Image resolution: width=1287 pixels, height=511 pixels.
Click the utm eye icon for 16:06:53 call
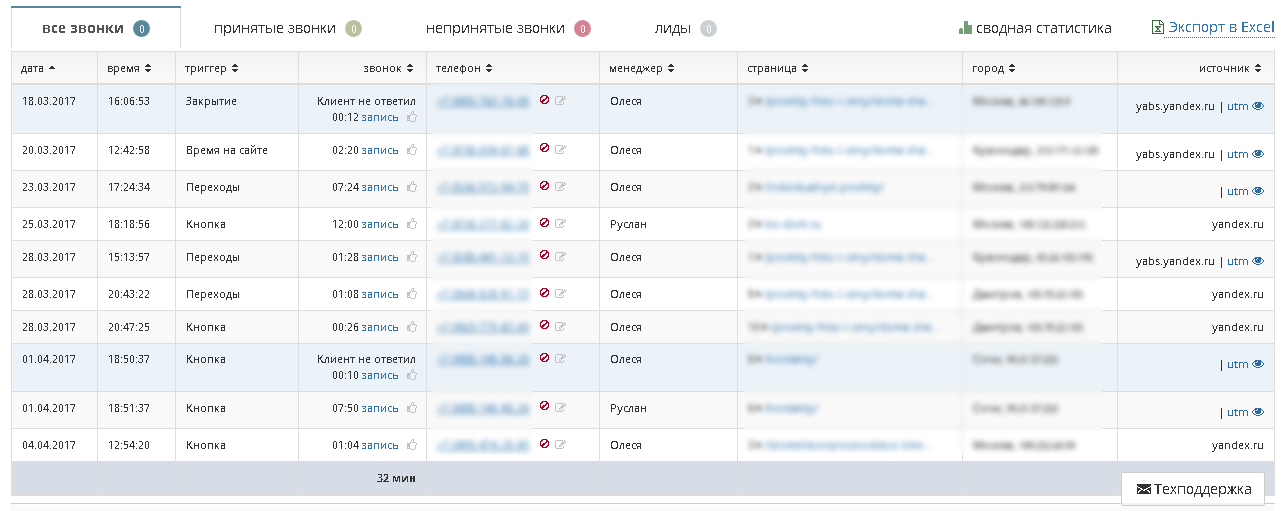pos(1258,105)
